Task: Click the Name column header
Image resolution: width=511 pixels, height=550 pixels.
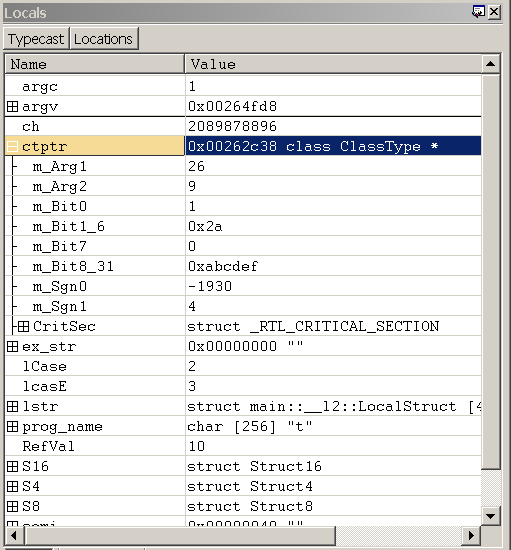Action: point(94,64)
